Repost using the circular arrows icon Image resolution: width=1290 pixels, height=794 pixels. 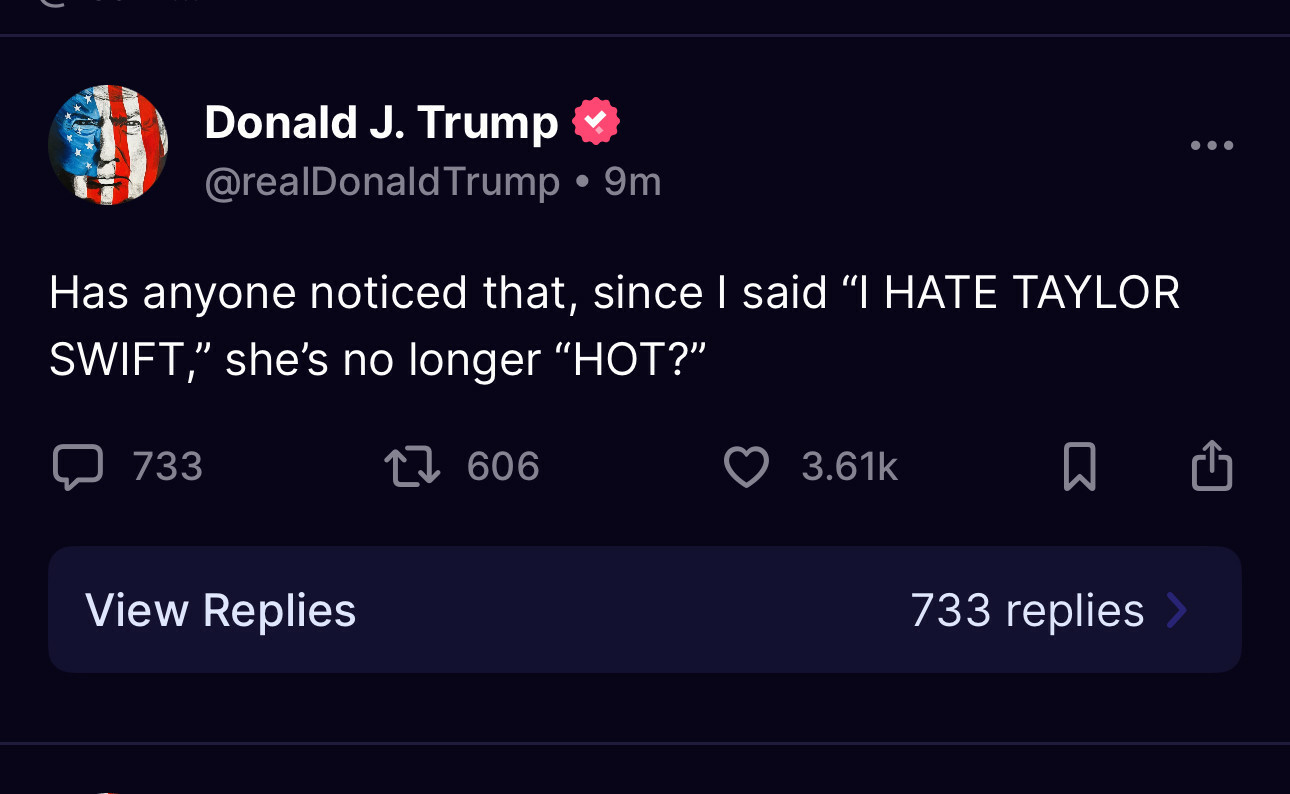point(412,467)
